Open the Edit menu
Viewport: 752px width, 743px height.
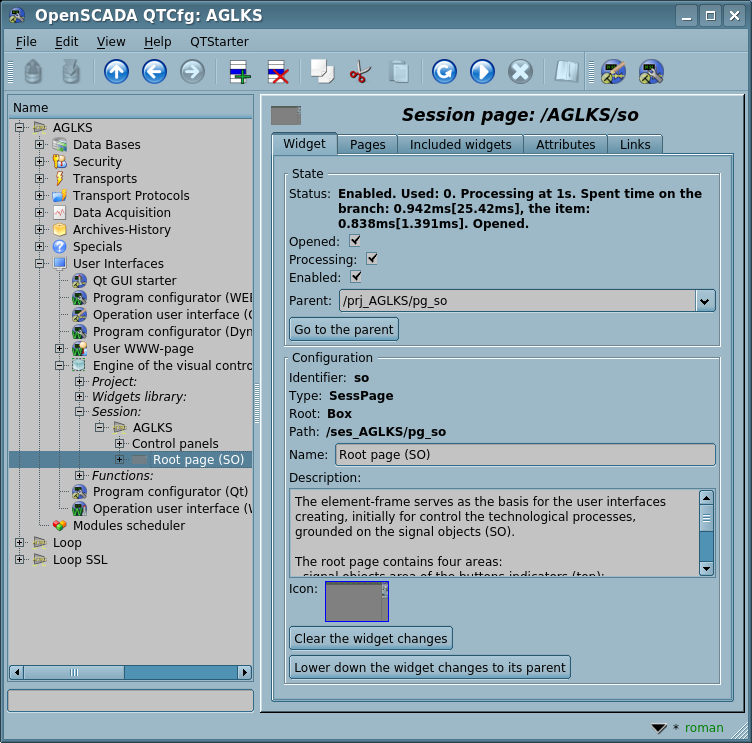[x=66, y=42]
